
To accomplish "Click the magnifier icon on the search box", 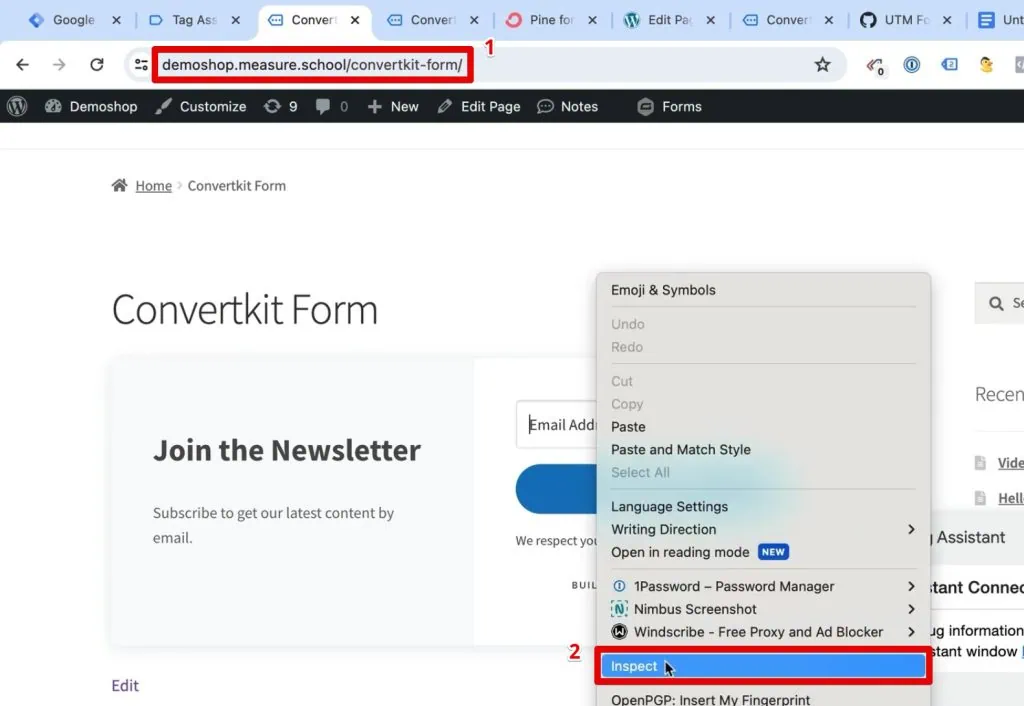I will click(x=997, y=303).
